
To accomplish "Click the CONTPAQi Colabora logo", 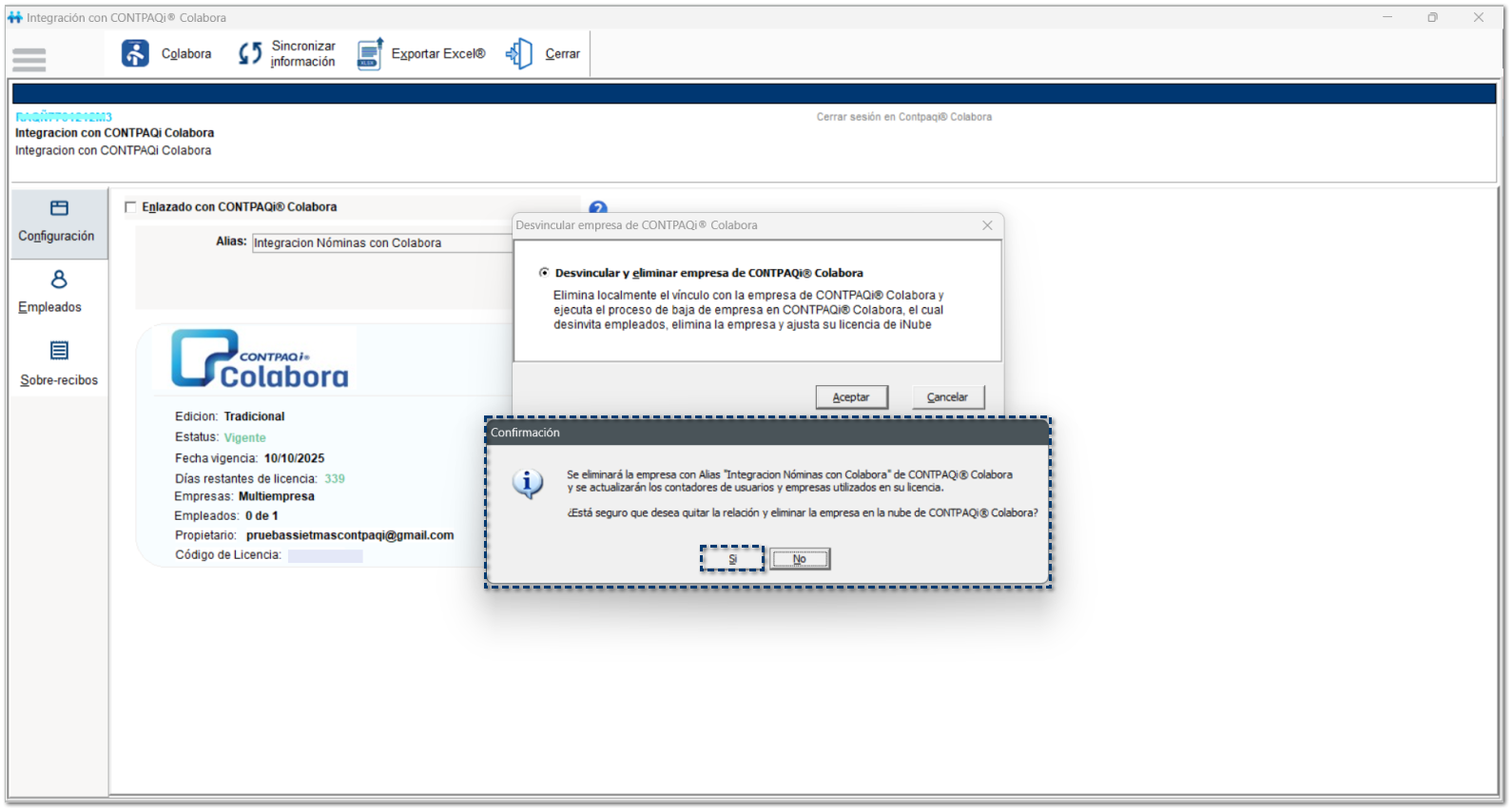I will tap(261, 358).
